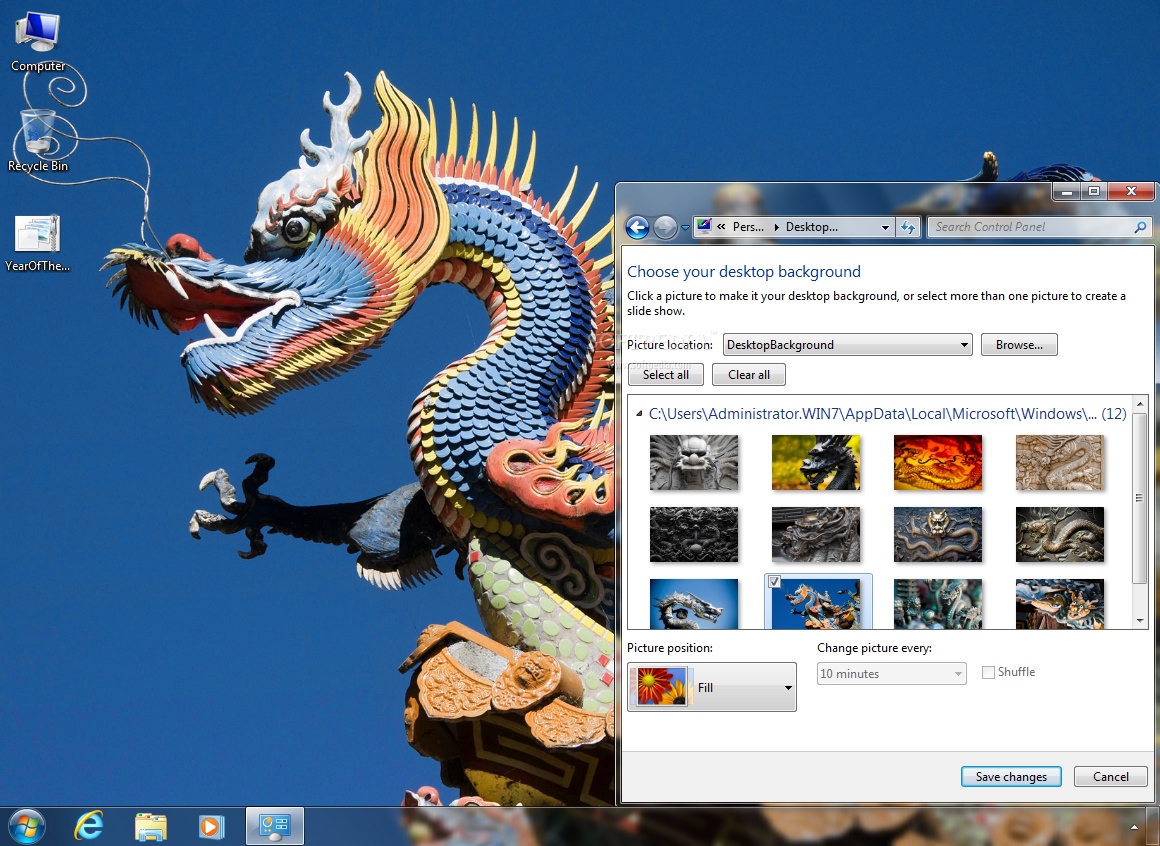
Task: Select the grey dragon statue thumbnail, second row
Action: click(816, 534)
